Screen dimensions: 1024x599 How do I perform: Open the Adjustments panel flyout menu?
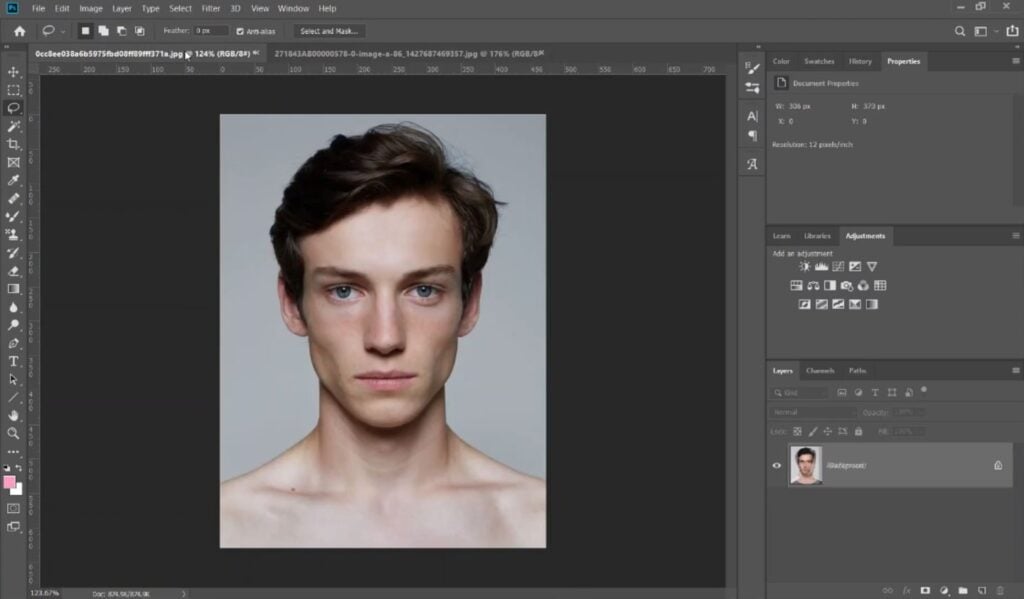(x=1016, y=236)
